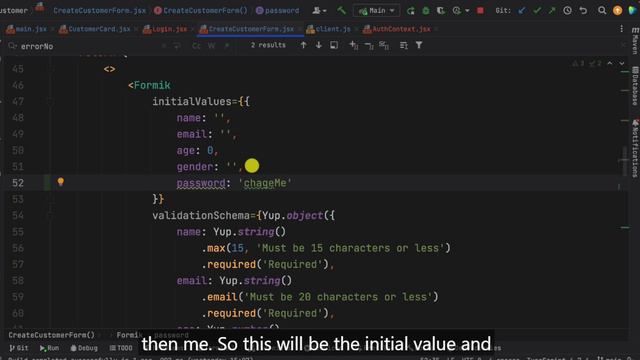Open the Debug tool window at bottom

84,348
